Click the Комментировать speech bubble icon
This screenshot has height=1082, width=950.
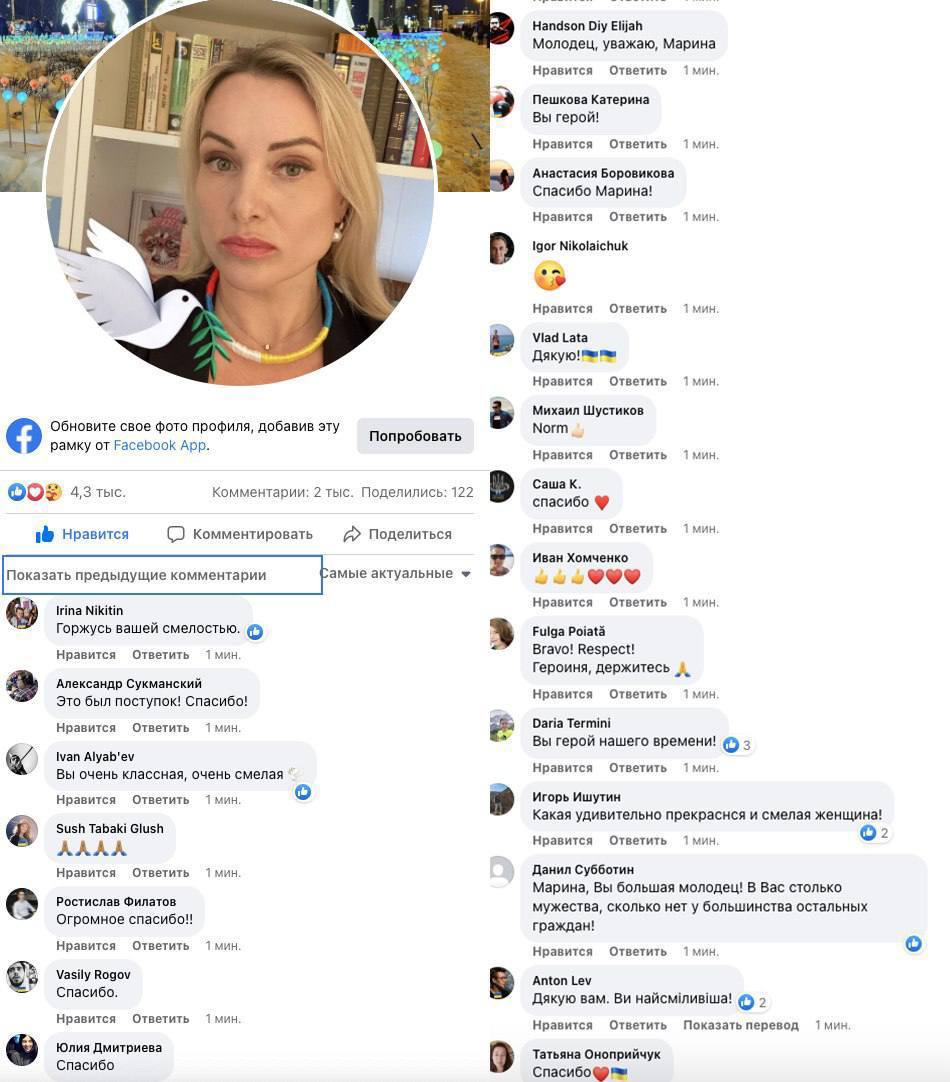coord(176,534)
